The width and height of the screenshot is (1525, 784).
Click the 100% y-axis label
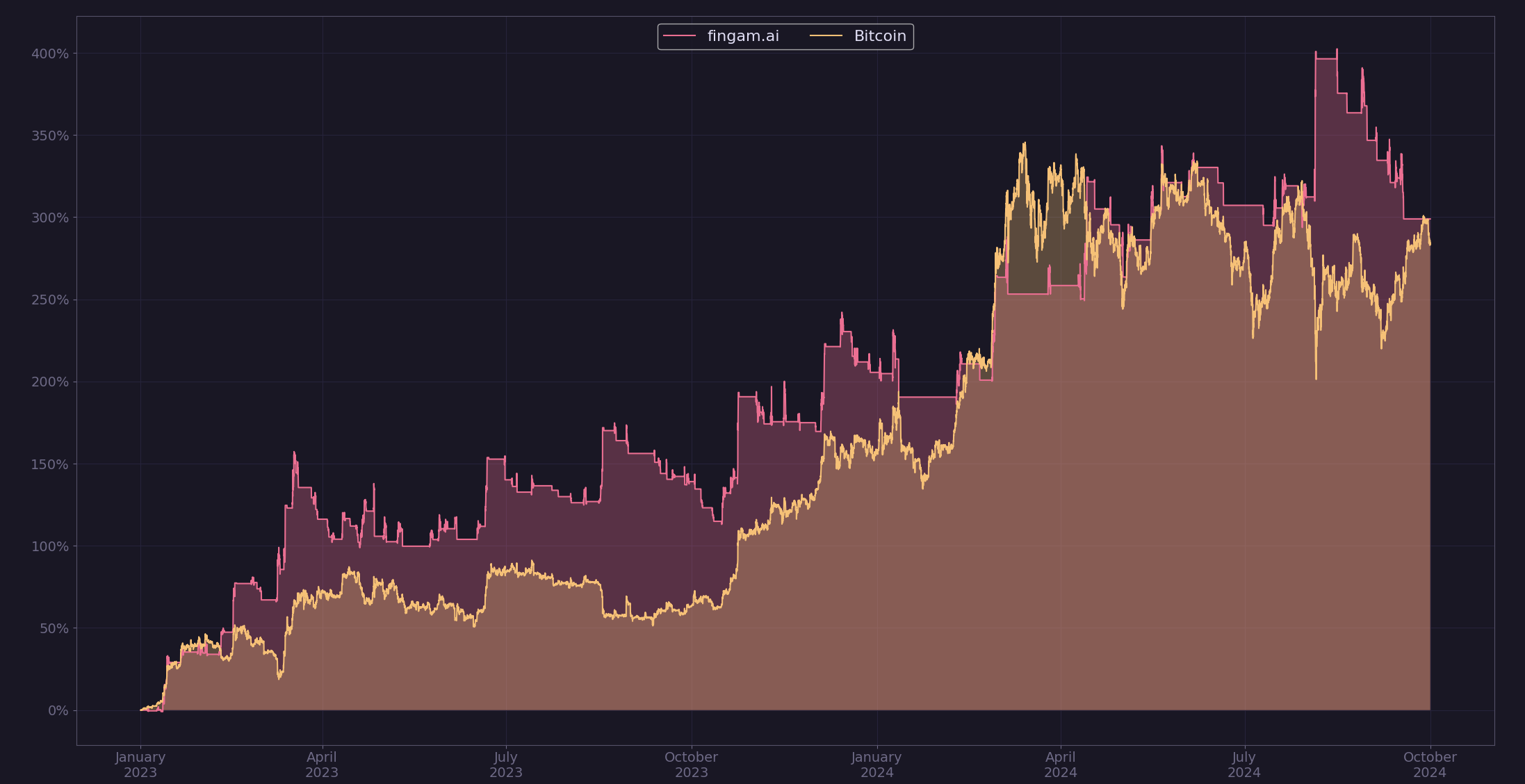tap(50, 546)
